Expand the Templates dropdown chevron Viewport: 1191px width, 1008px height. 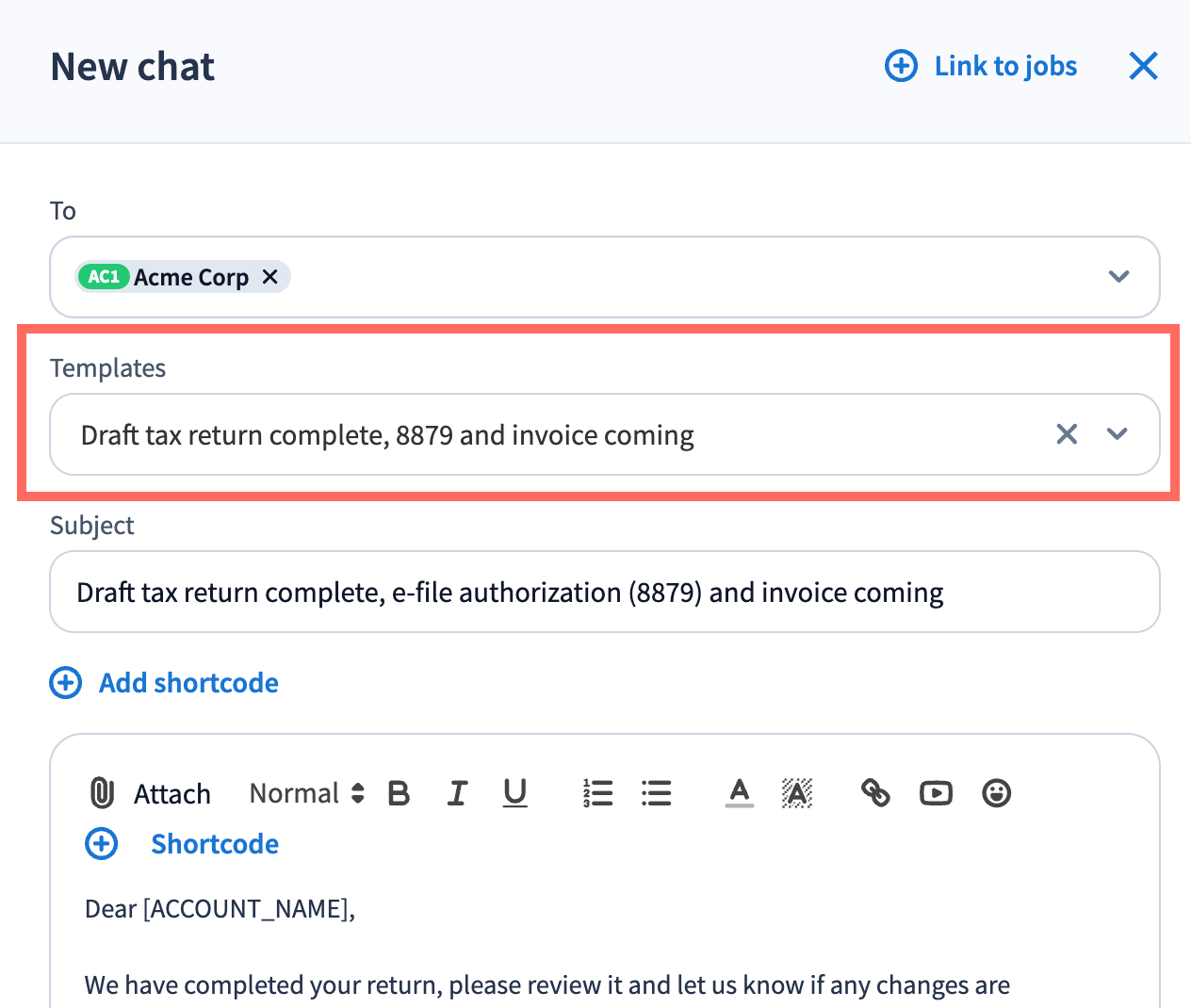[x=1118, y=434]
